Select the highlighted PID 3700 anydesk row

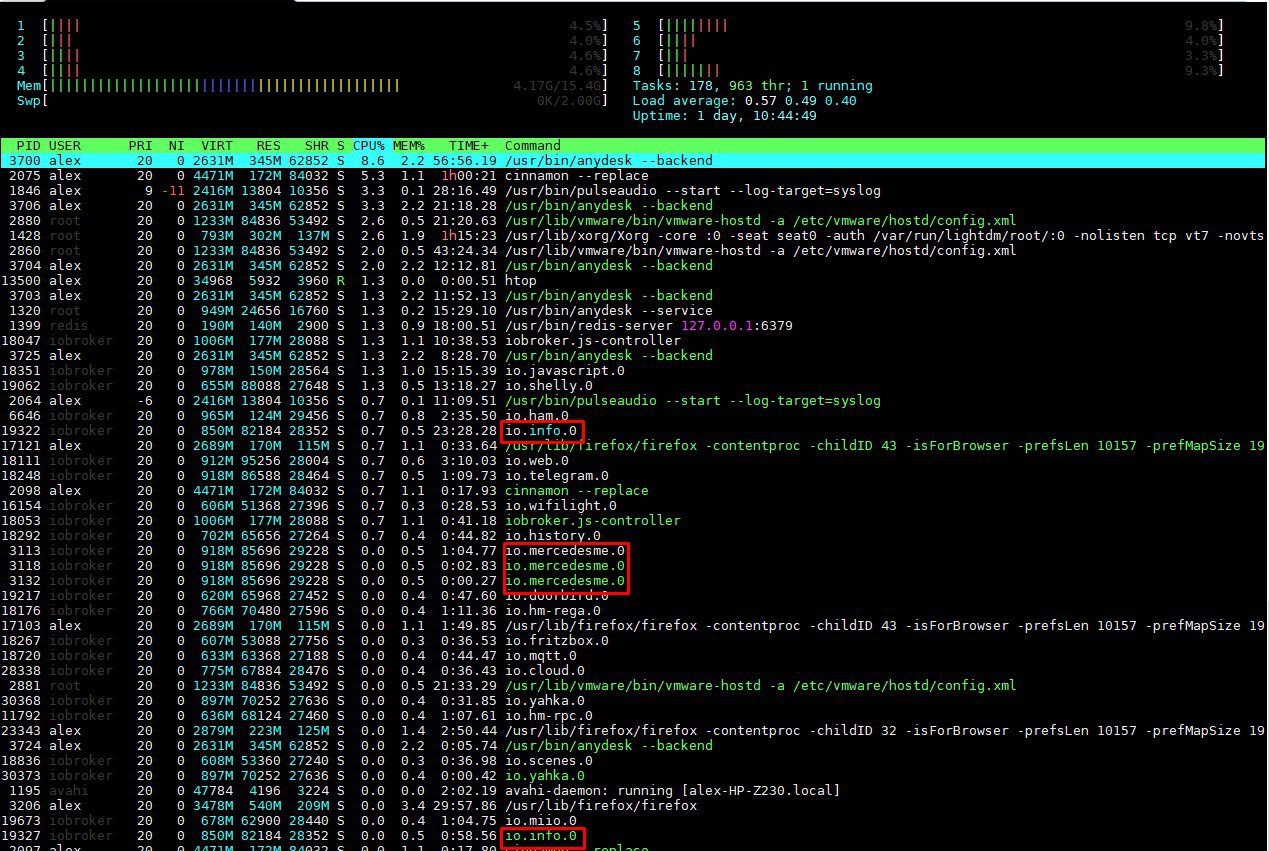coord(633,160)
